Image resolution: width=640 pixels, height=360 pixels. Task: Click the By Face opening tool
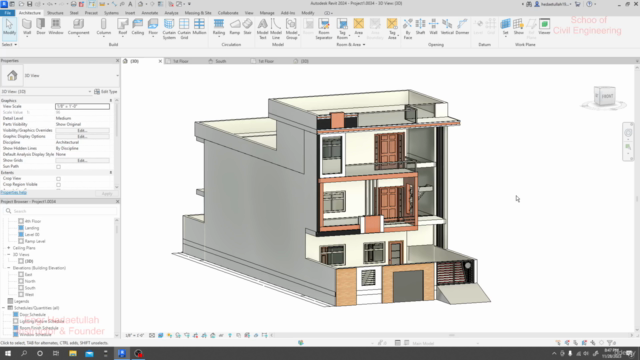point(408,29)
